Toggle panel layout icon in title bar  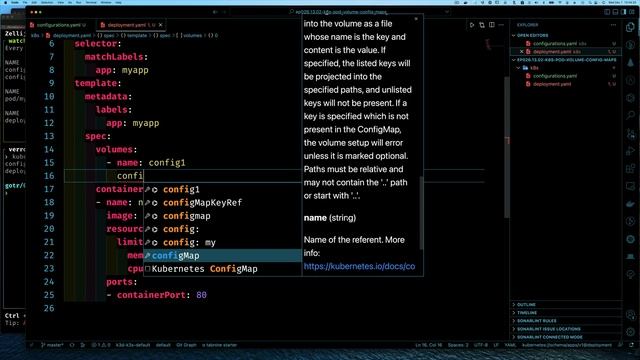(616, 12)
